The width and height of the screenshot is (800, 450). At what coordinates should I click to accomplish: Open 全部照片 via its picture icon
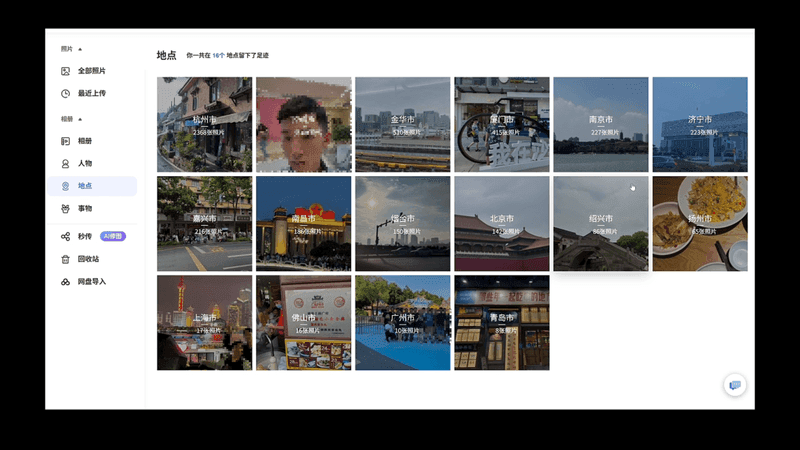(66, 71)
